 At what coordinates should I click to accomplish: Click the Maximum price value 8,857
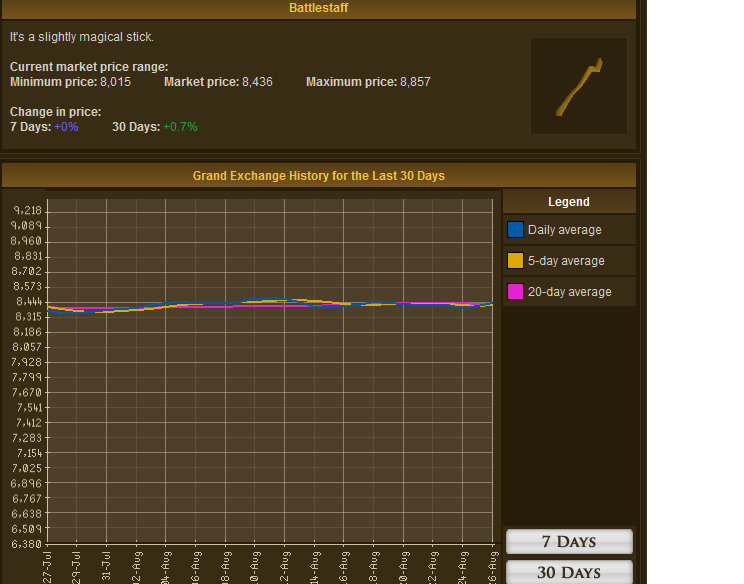415,82
